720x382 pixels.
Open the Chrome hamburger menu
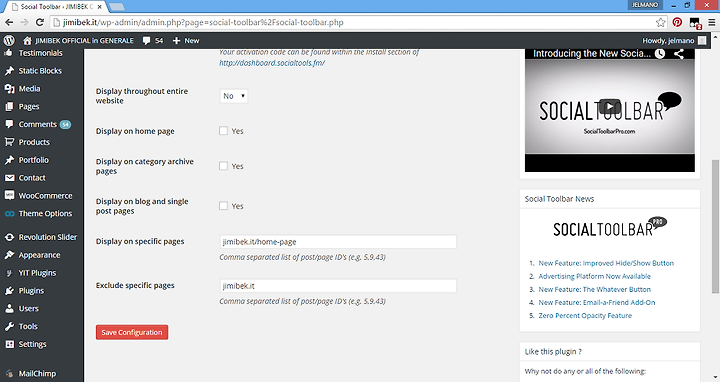point(711,22)
